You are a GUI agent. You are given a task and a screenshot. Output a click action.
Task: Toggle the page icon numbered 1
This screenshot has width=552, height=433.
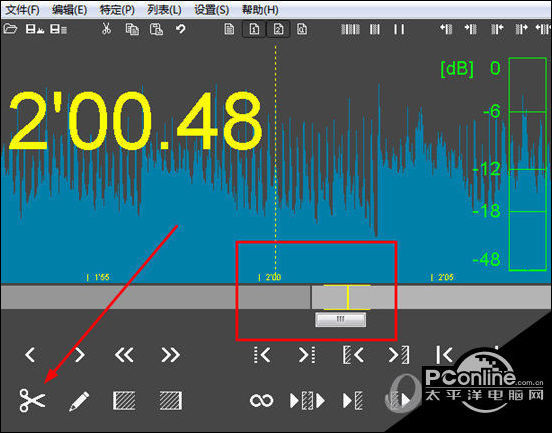254,29
